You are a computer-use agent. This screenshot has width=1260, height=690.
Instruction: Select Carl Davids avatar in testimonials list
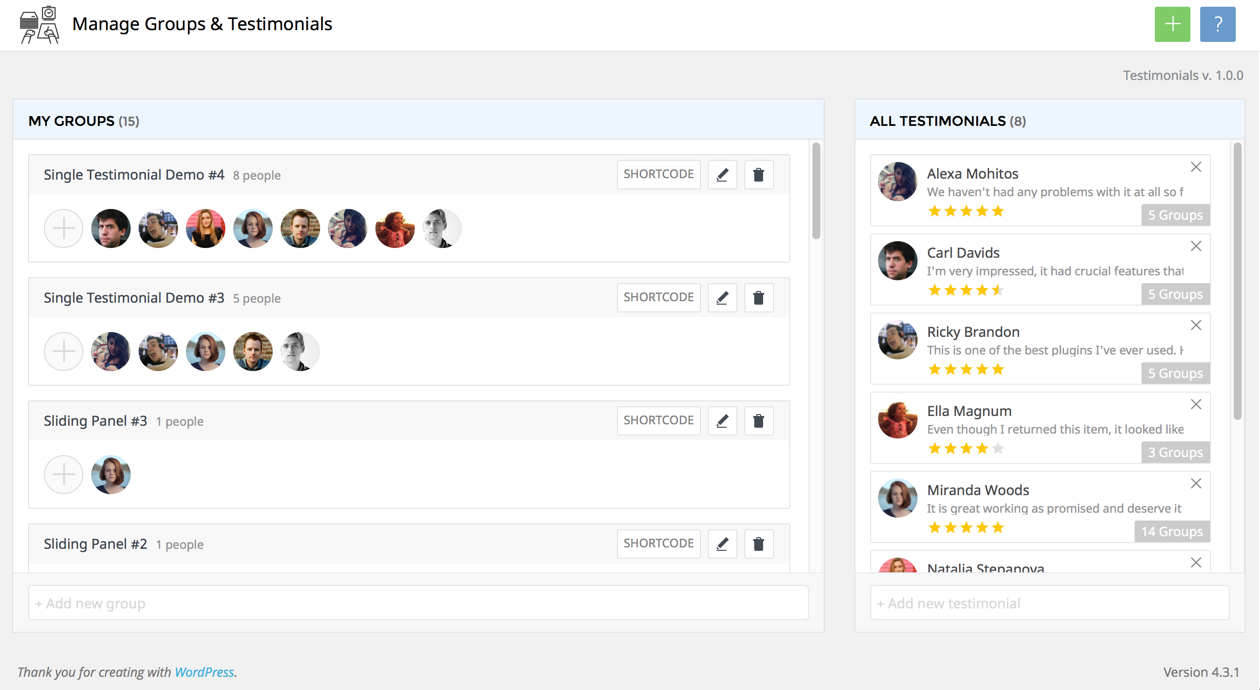(897, 261)
